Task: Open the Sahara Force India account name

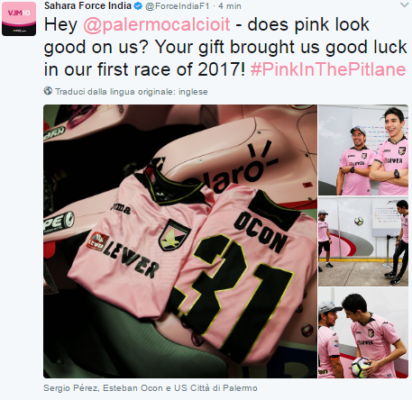Action: (88, 6)
